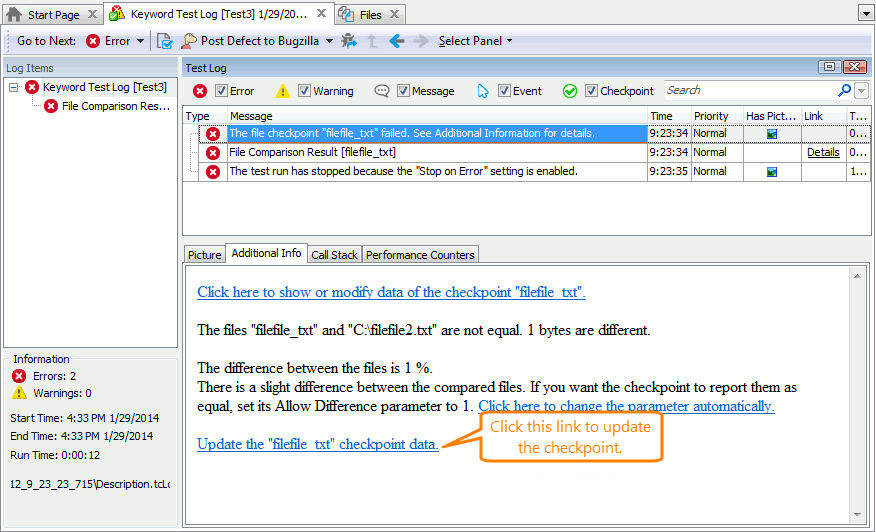This screenshot has width=876, height=532.
Task: Open the Go to Next type dropdown arrow
Action: [140, 41]
